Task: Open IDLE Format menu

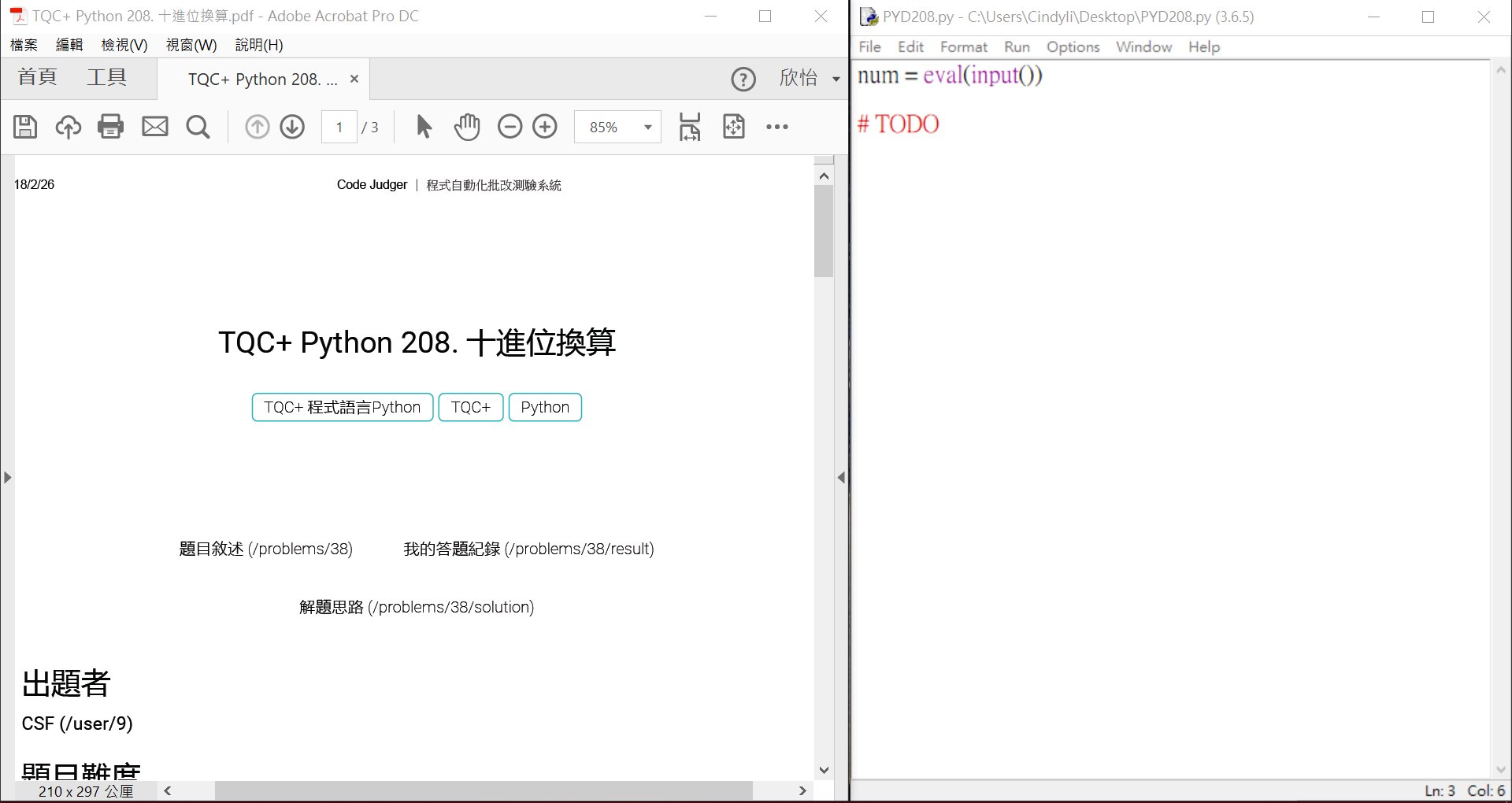Action: click(x=963, y=46)
